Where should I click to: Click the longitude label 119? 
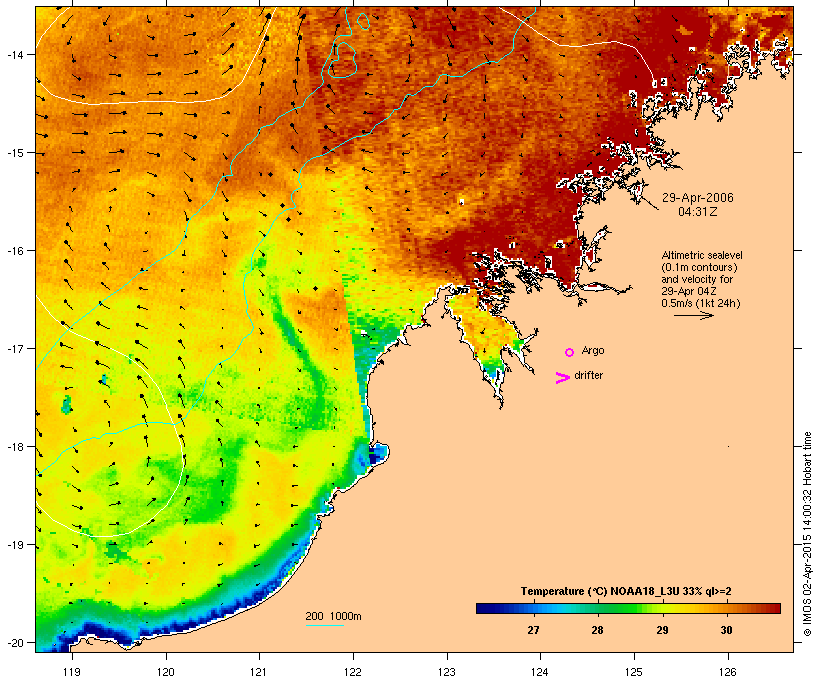pos(72,672)
